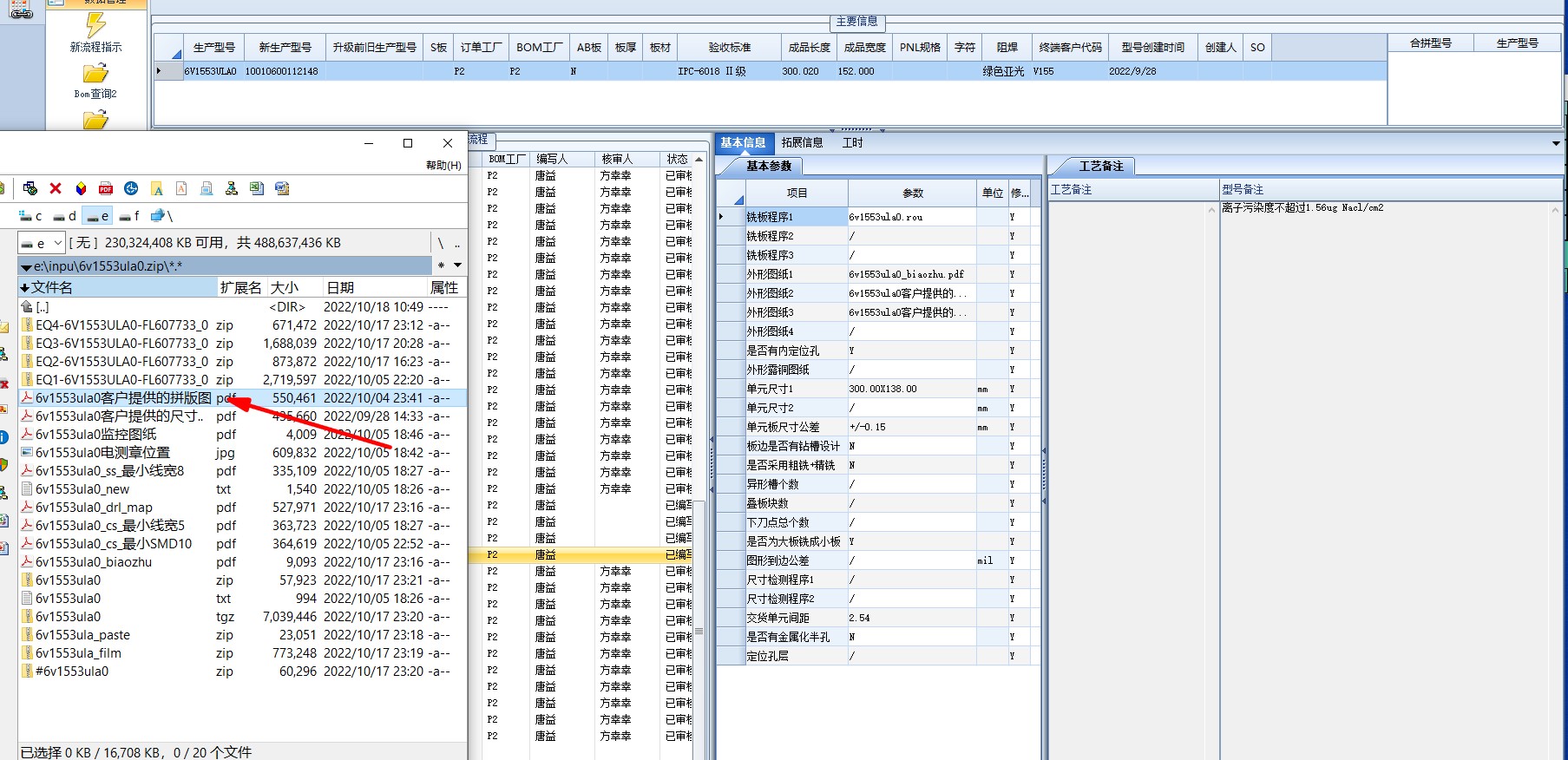
Task: Switch to 工时 tab
Action: (852, 143)
